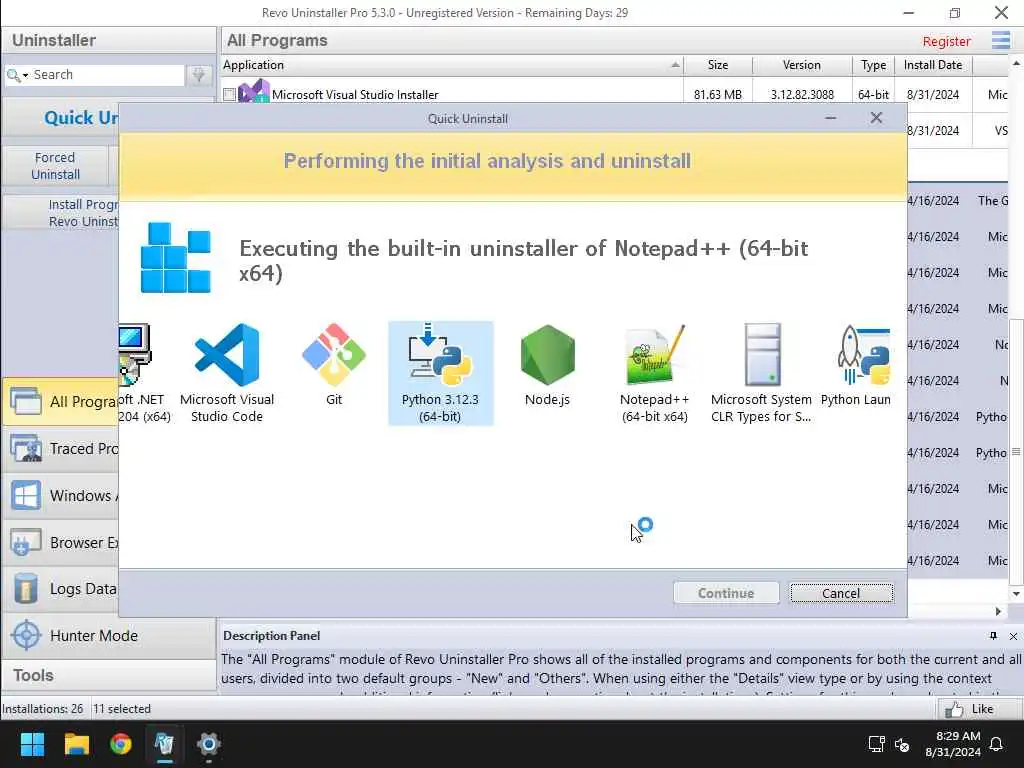Sort by Size column header
This screenshot has width=1024, height=768.
point(718,65)
